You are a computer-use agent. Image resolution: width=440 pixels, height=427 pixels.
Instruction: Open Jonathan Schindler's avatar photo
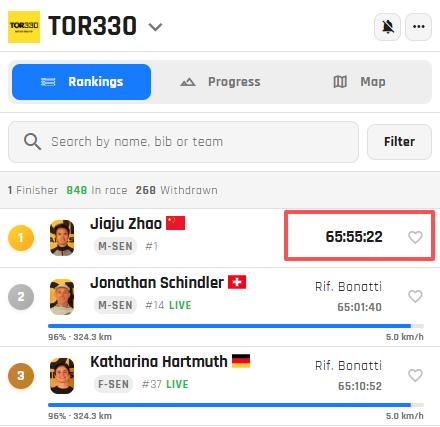(x=62, y=297)
